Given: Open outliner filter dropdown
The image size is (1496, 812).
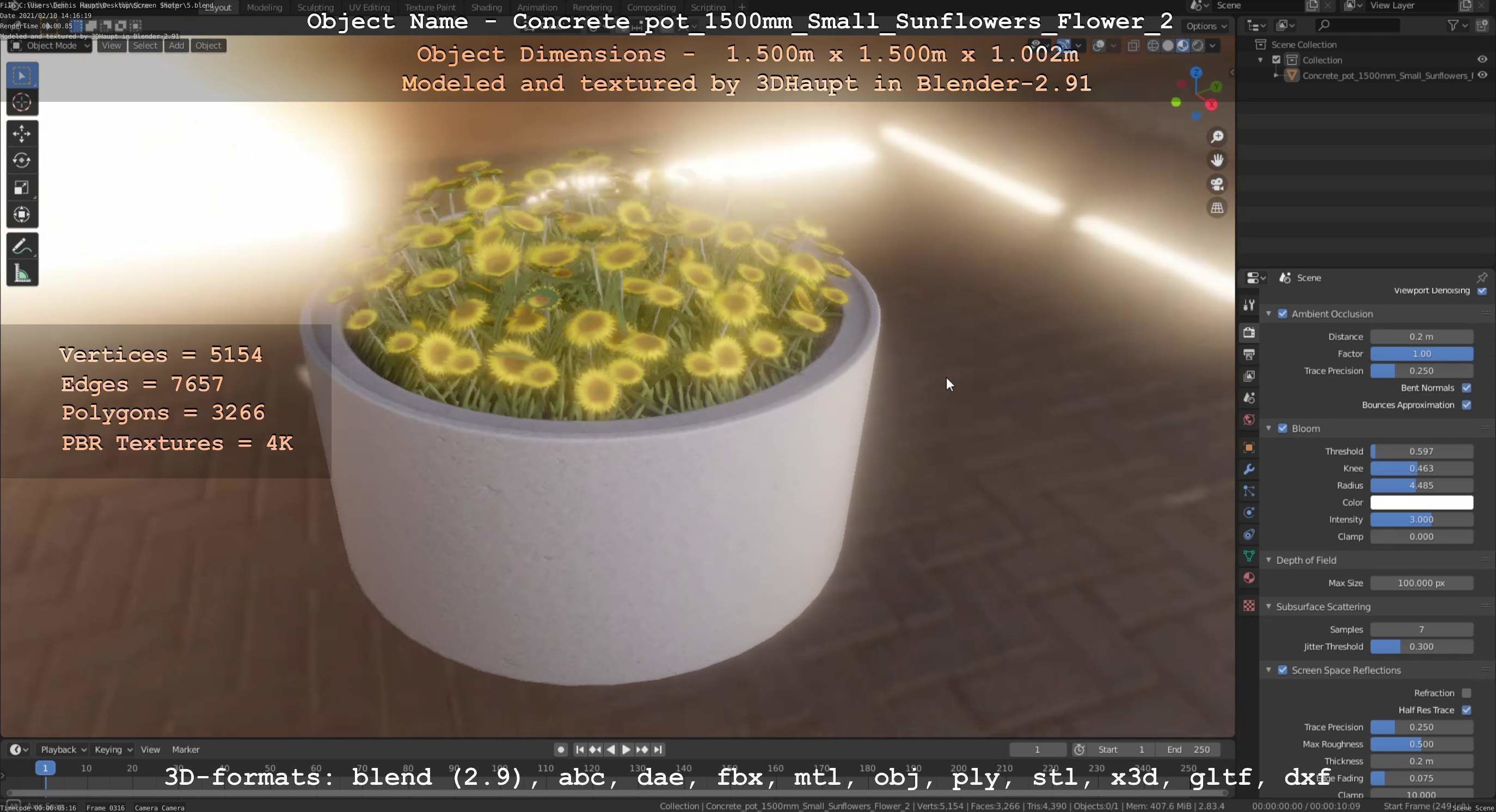Looking at the screenshot, I should [x=1457, y=25].
